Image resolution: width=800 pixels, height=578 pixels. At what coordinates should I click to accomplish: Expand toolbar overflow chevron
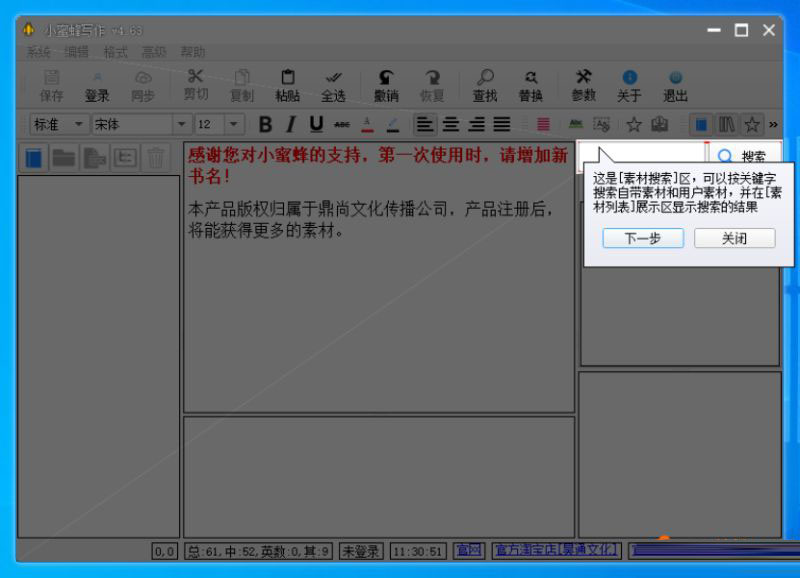(773, 124)
